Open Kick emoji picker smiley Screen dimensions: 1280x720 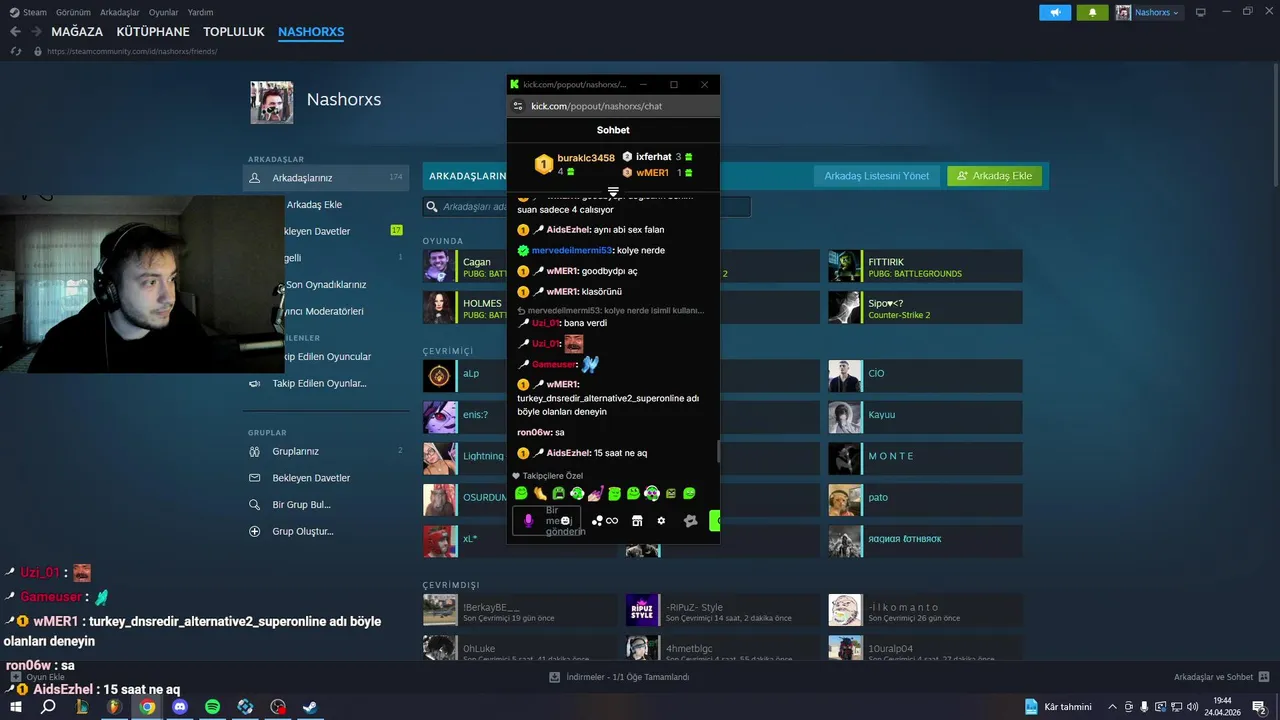[x=566, y=521]
